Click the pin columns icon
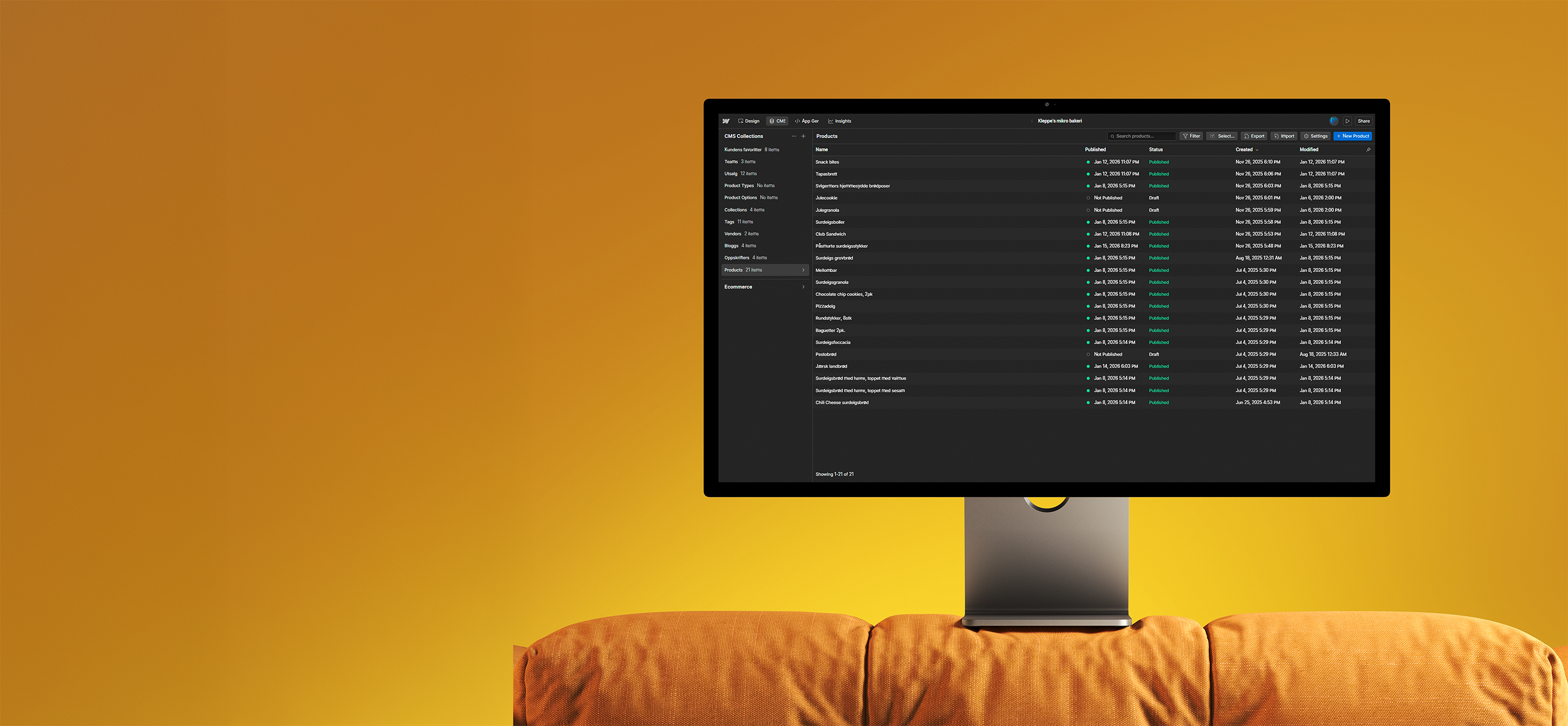Viewport: 1568px width, 726px height. [1368, 150]
